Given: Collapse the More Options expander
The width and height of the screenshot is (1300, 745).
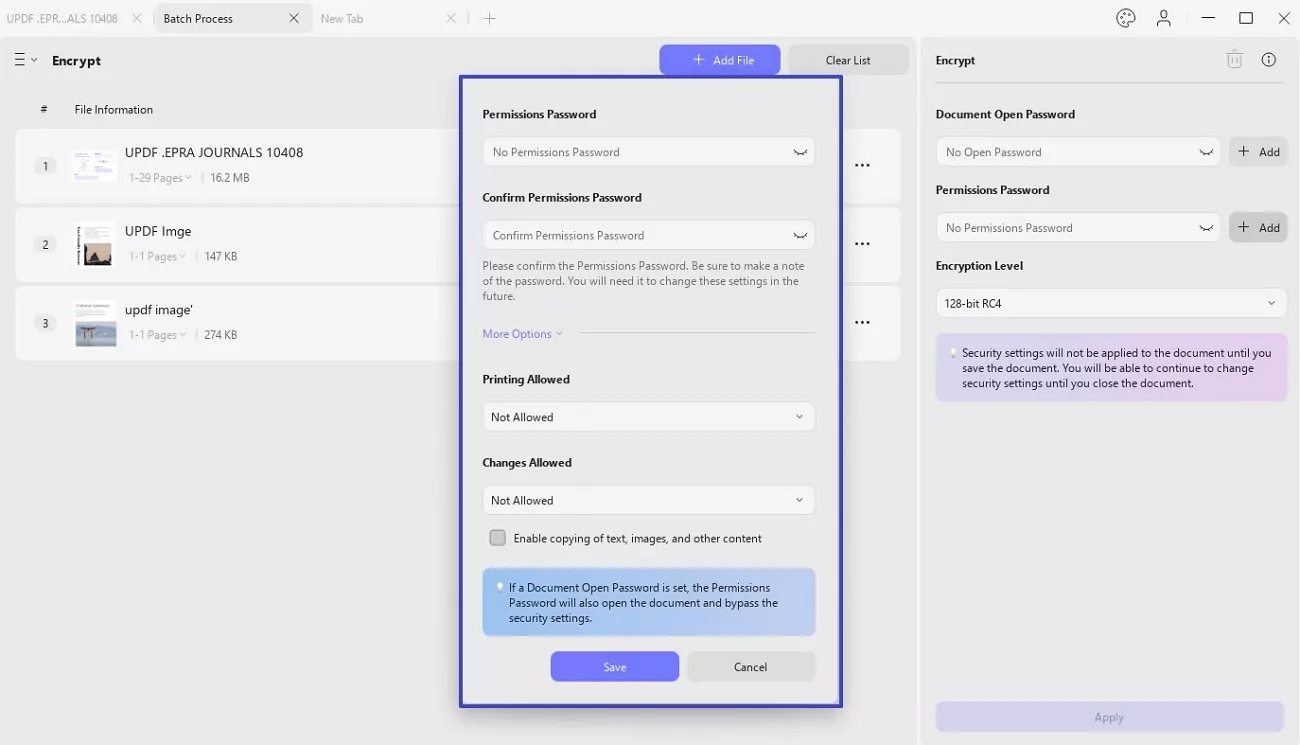Looking at the screenshot, I should pos(522,334).
